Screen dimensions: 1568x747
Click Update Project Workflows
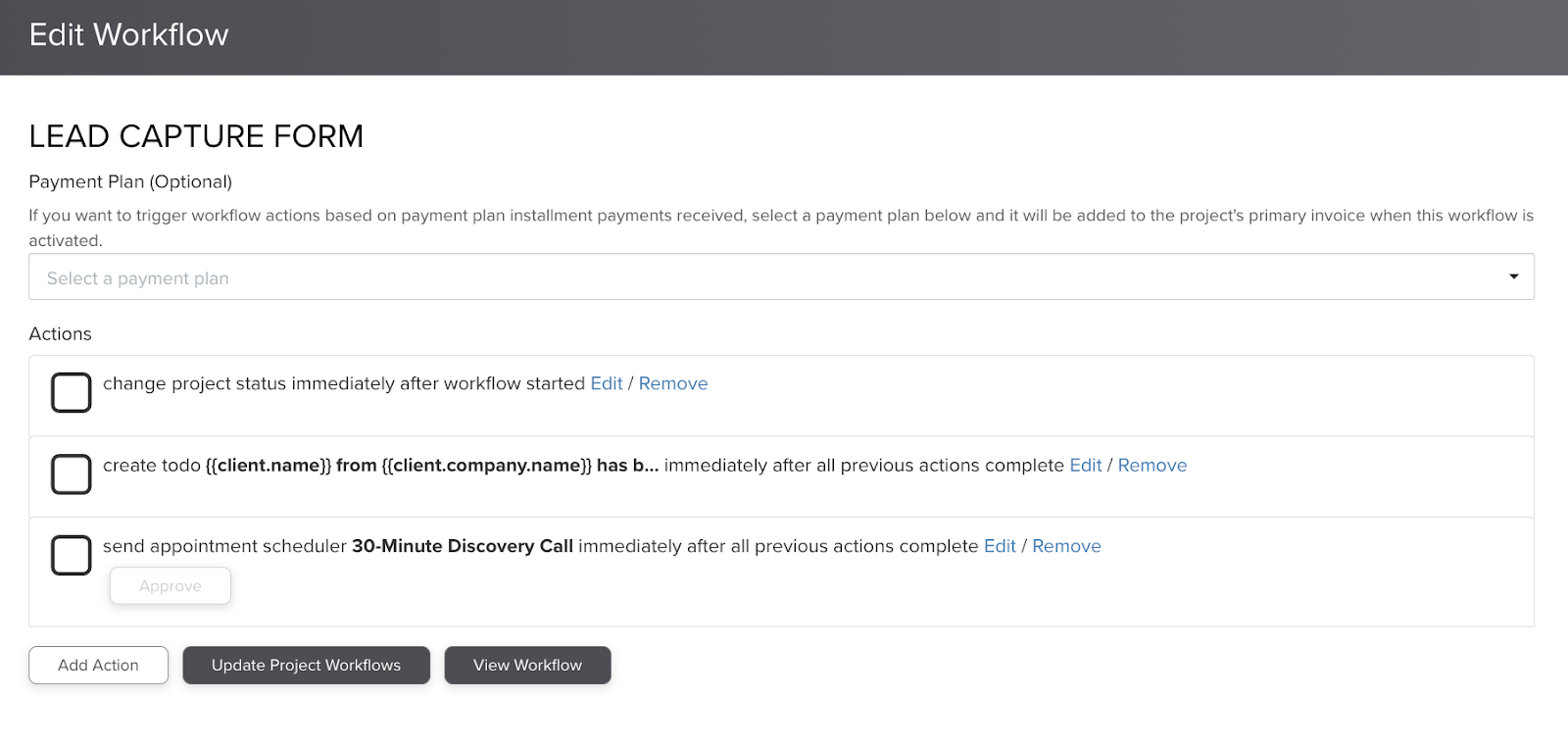(x=306, y=665)
